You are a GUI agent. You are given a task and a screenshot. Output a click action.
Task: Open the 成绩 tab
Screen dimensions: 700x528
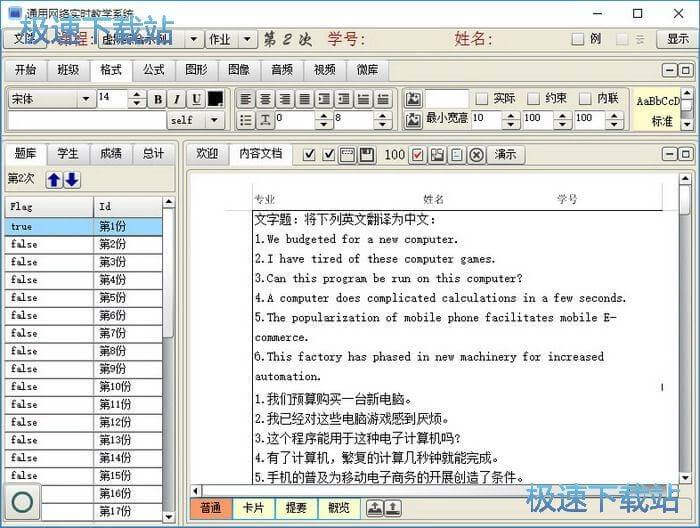[x=110, y=154]
